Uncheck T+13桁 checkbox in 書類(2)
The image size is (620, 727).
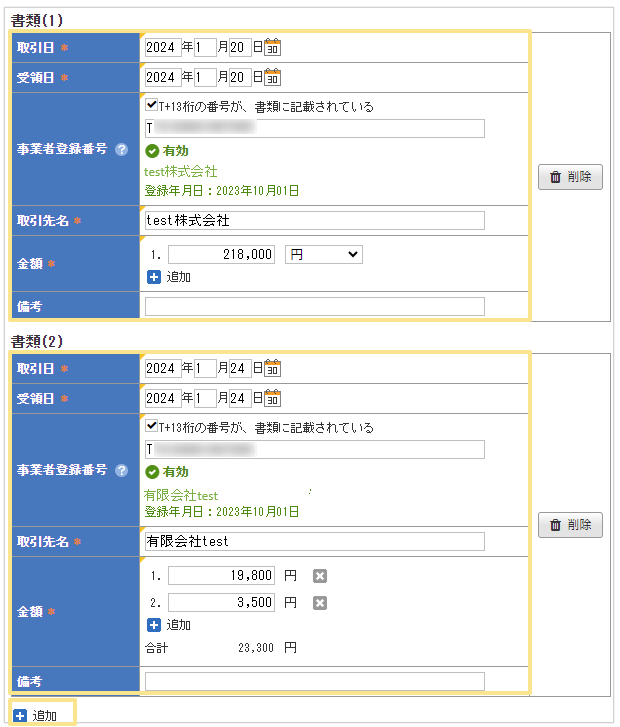coord(151,427)
